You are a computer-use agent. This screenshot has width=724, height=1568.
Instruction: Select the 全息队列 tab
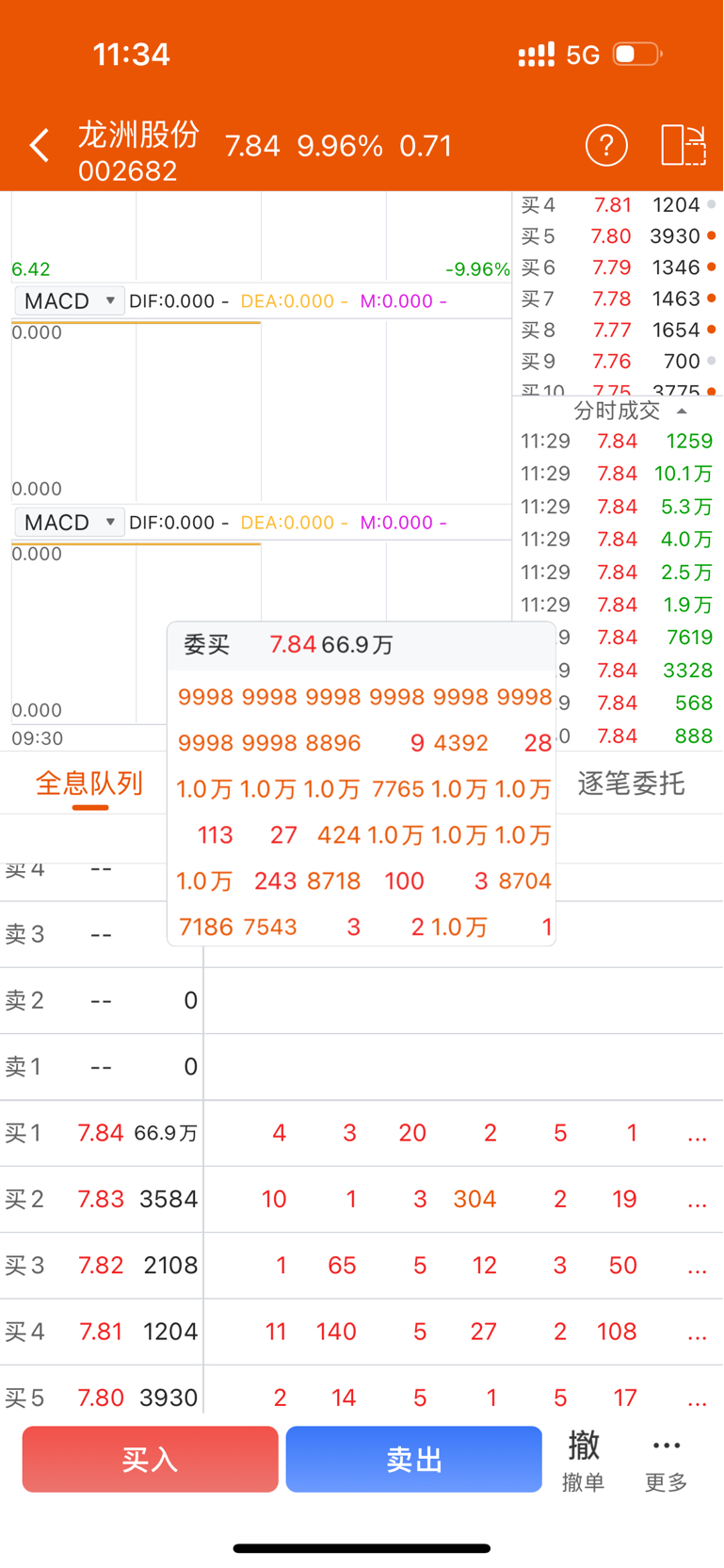(x=89, y=784)
